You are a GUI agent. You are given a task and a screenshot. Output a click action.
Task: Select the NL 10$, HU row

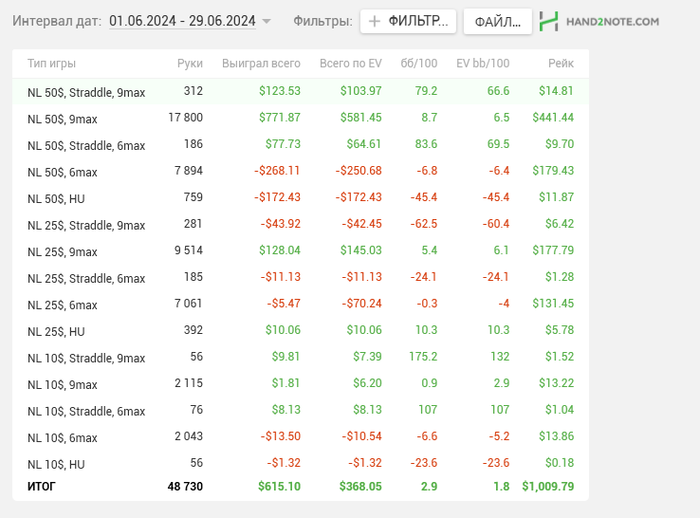(x=300, y=464)
